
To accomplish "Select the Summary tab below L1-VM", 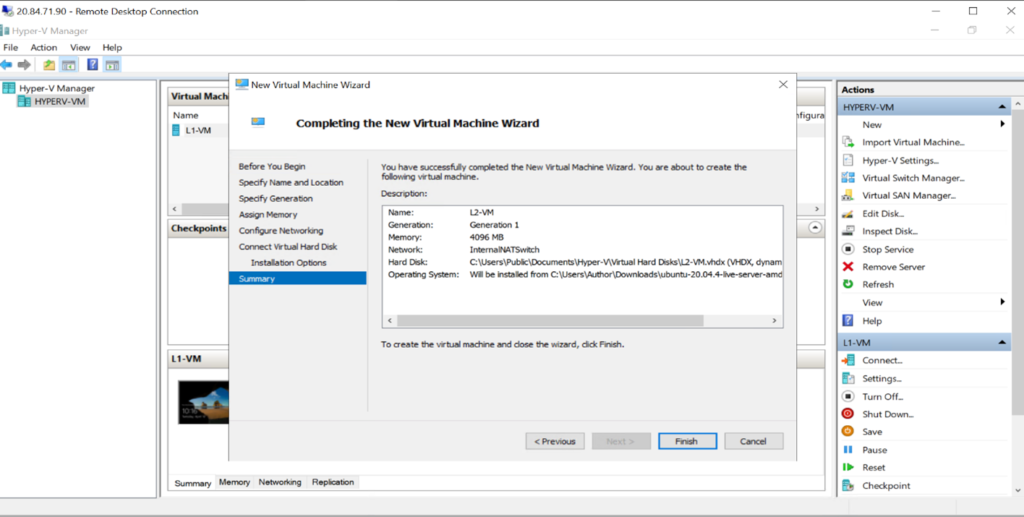I will coord(193,483).
